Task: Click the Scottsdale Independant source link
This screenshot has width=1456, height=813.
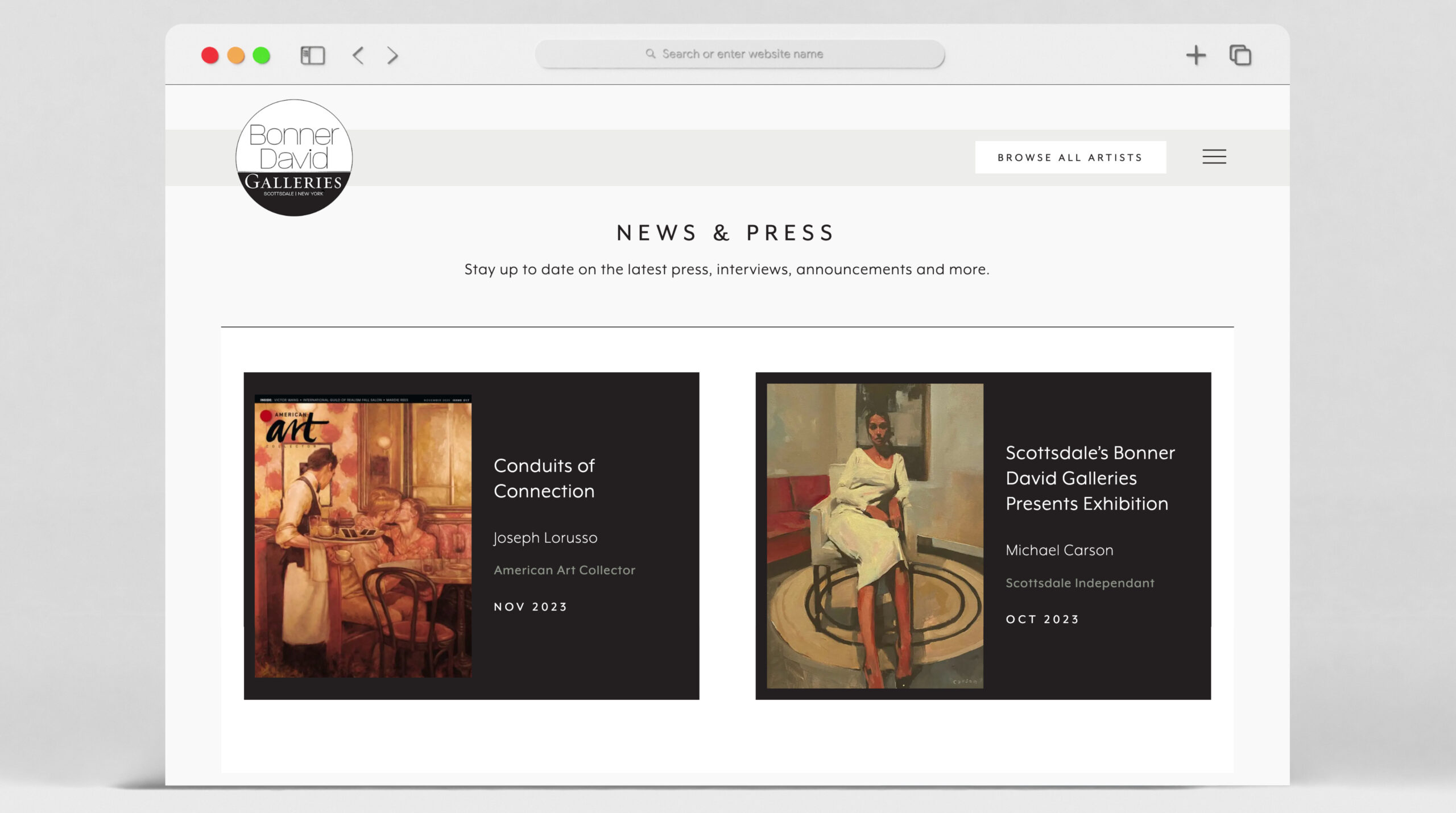Action: [1079, 583]
